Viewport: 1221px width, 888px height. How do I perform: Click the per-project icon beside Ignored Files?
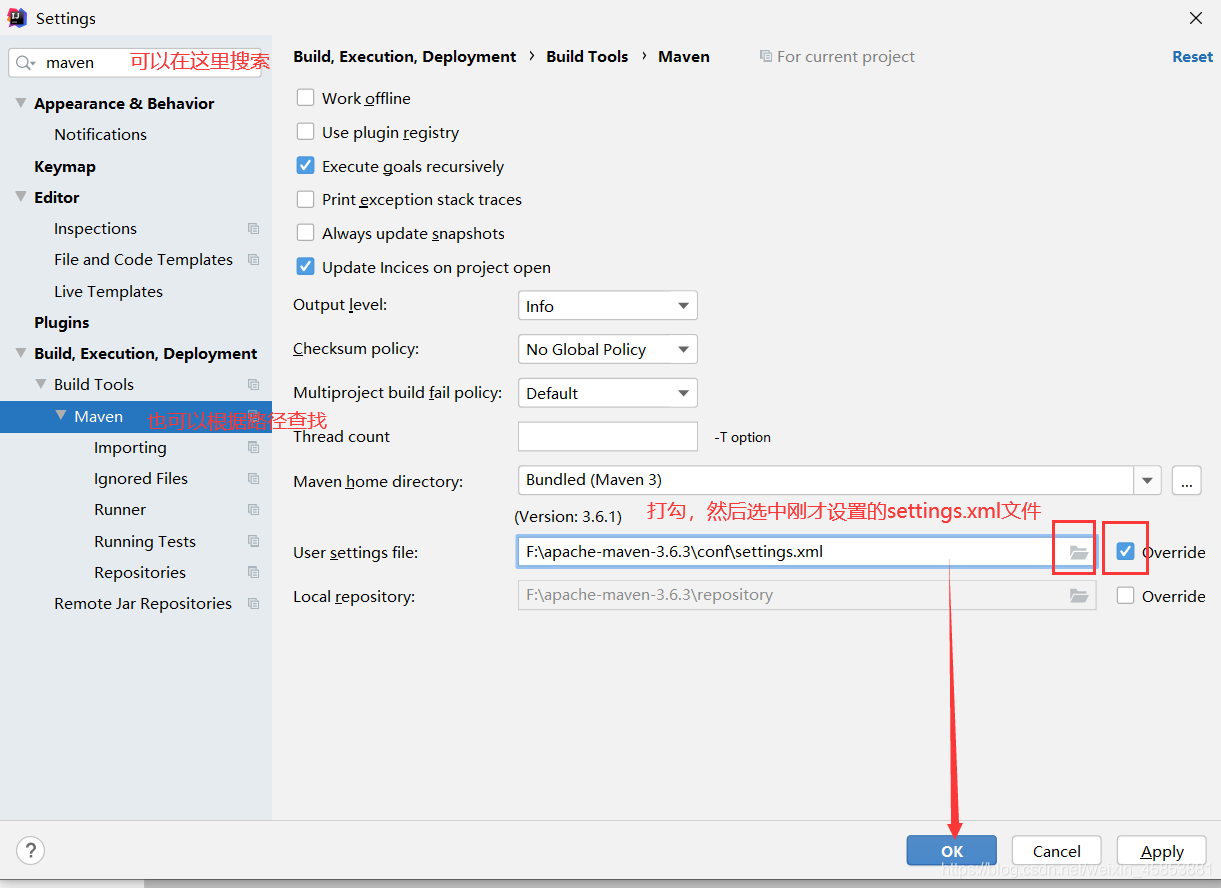pyautogui.click(x=253, y=479)
